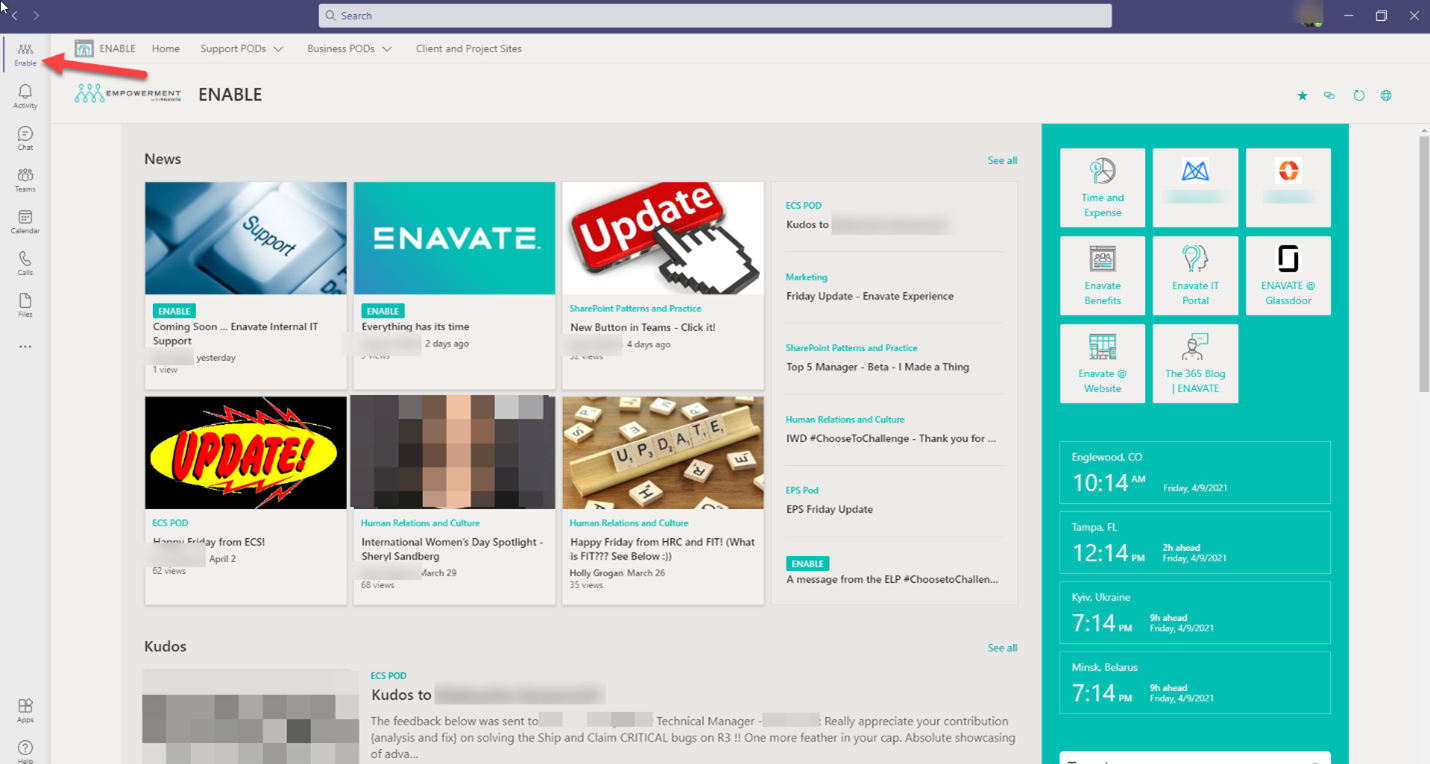Open the tile with the blue M logo

tap(1195, 187)
